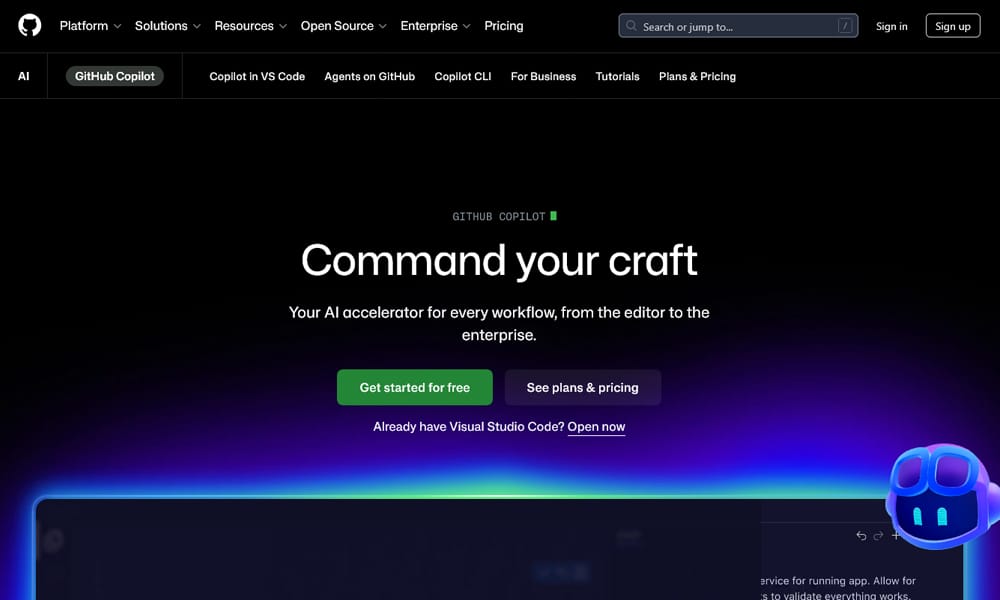This screenshot has width=1000, height=600.
Task: Select the GitHub Copilot pill
Action: [x=115, y=76]
